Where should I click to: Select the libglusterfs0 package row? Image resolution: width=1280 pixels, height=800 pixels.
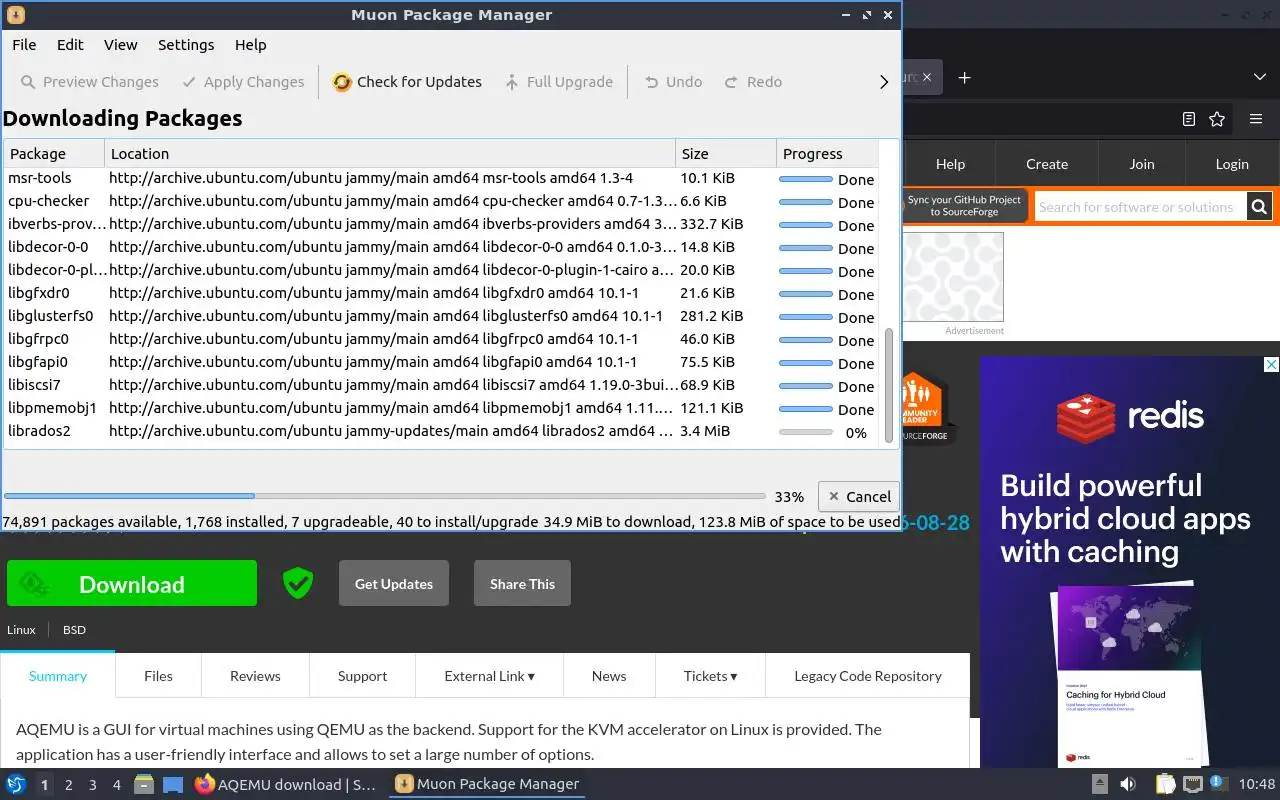[x=440, y=317]
